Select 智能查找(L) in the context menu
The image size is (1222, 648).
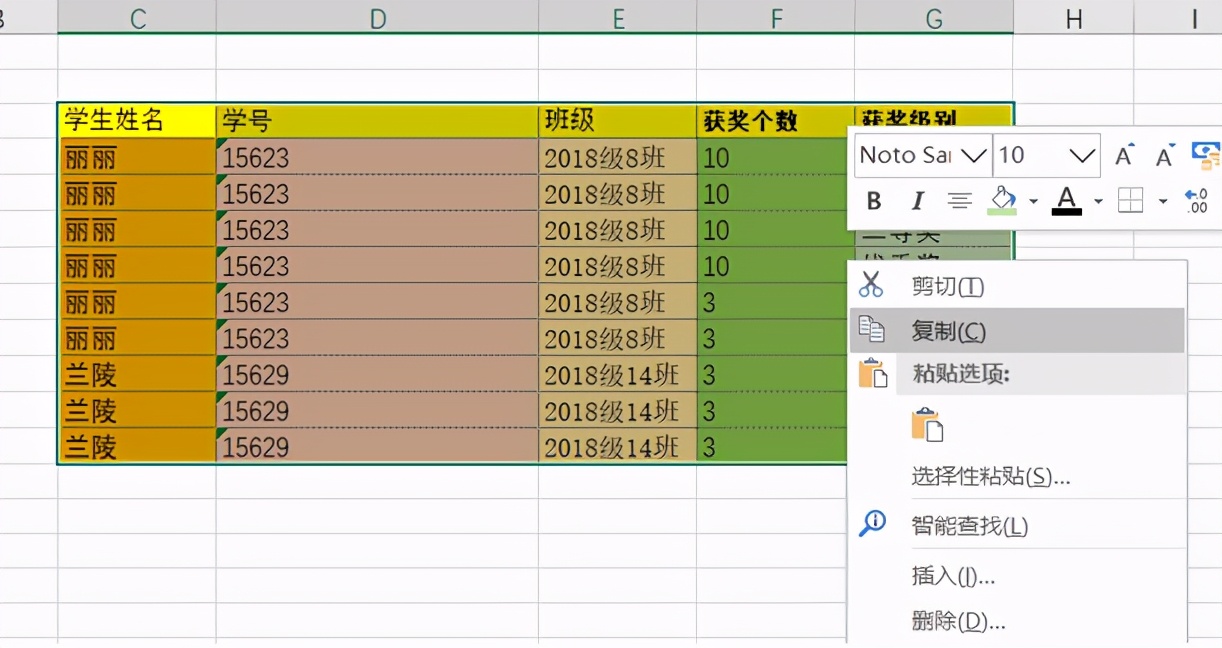pyautogui.click(x=1017, y=525)
